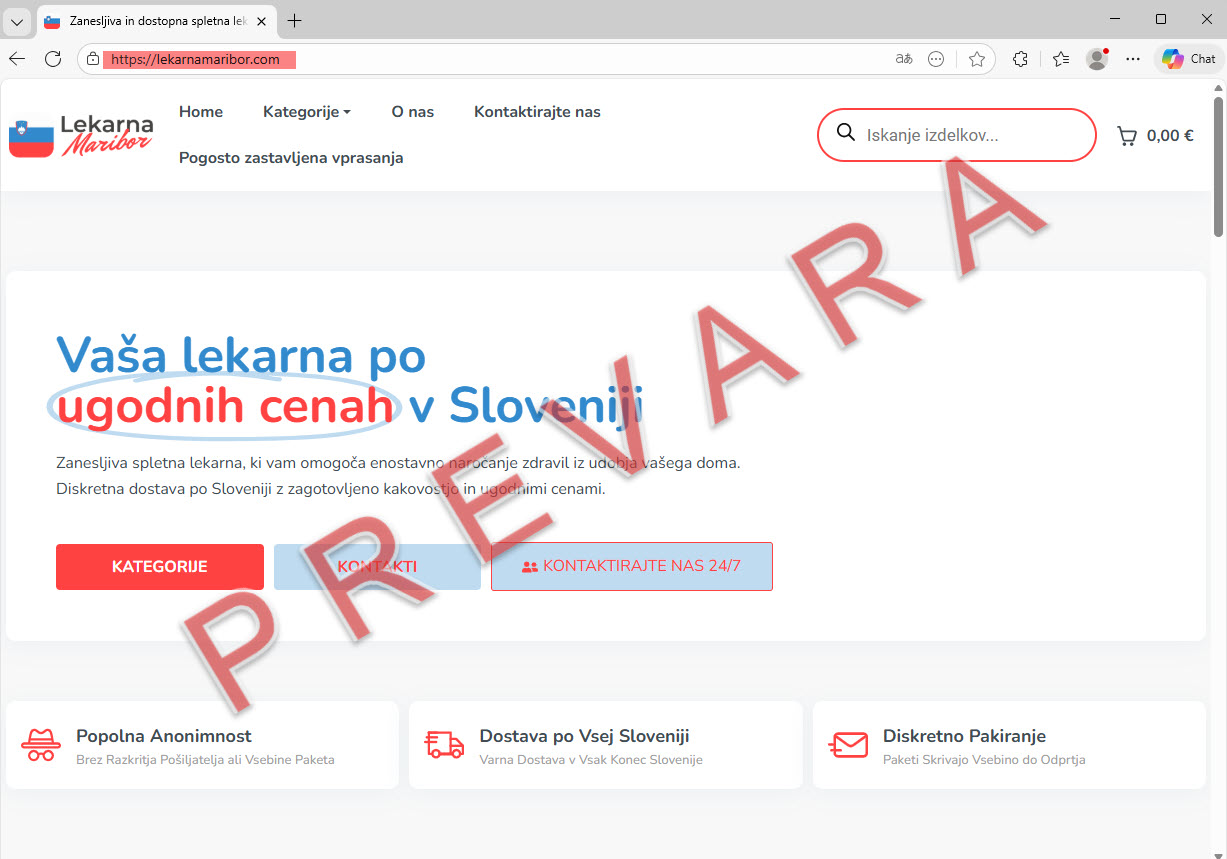Click the Iskanje izdelkov search field
Viewport: 1227px width, 859px height.
pos(970,135)
